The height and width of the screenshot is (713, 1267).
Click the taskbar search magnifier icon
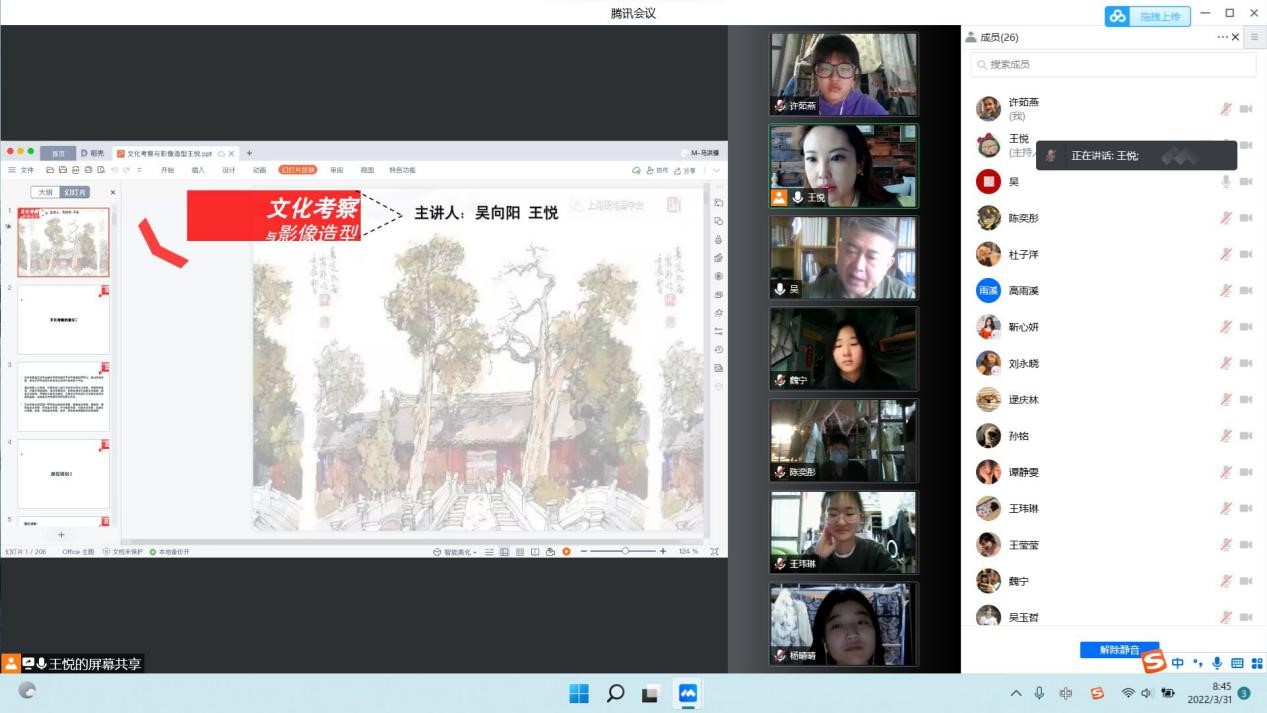[616, 693]
